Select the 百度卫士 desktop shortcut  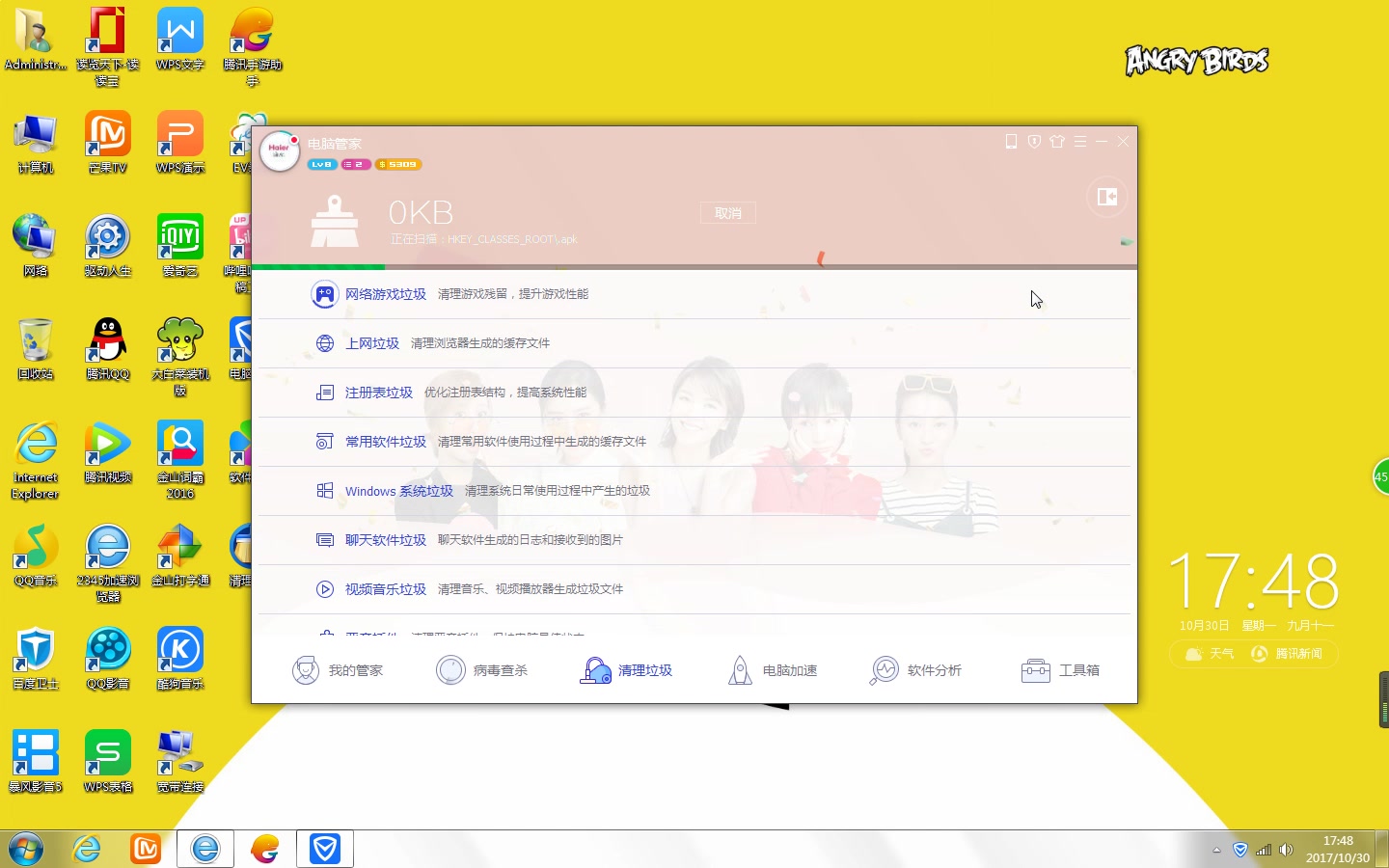(x=36, y=659)
